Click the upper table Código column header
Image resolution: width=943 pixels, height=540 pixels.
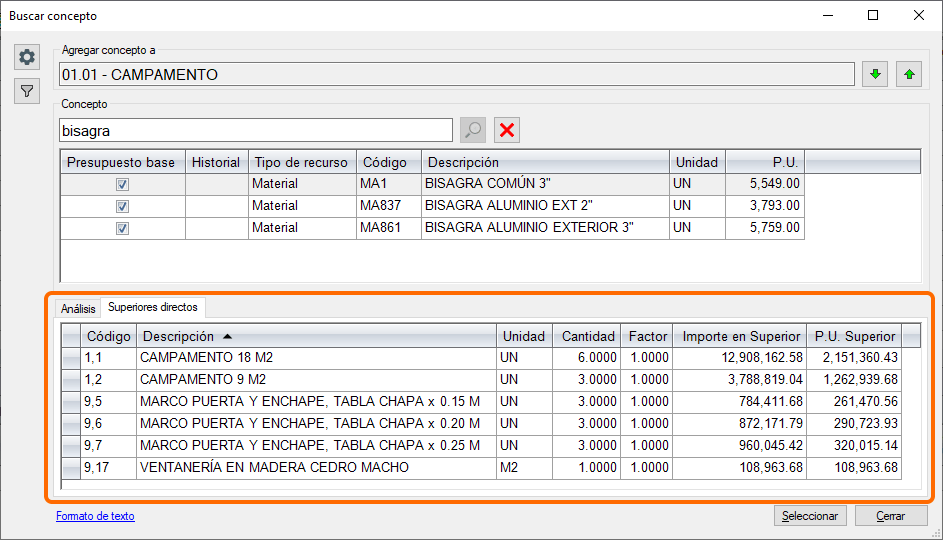pos(389,162)
